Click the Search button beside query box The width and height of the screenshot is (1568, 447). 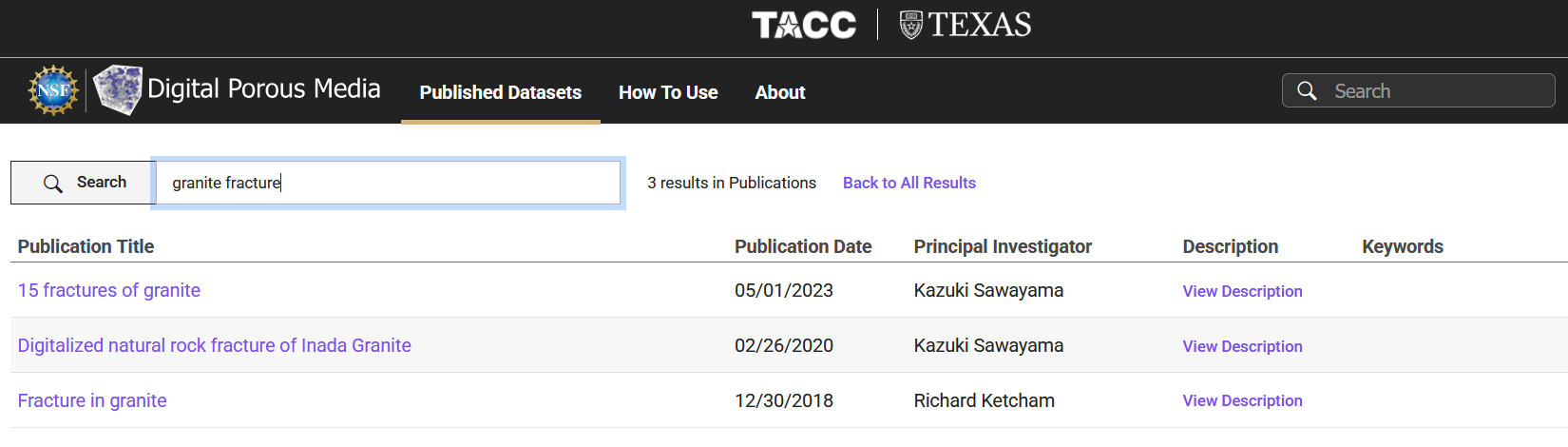(x=83, y=183)
